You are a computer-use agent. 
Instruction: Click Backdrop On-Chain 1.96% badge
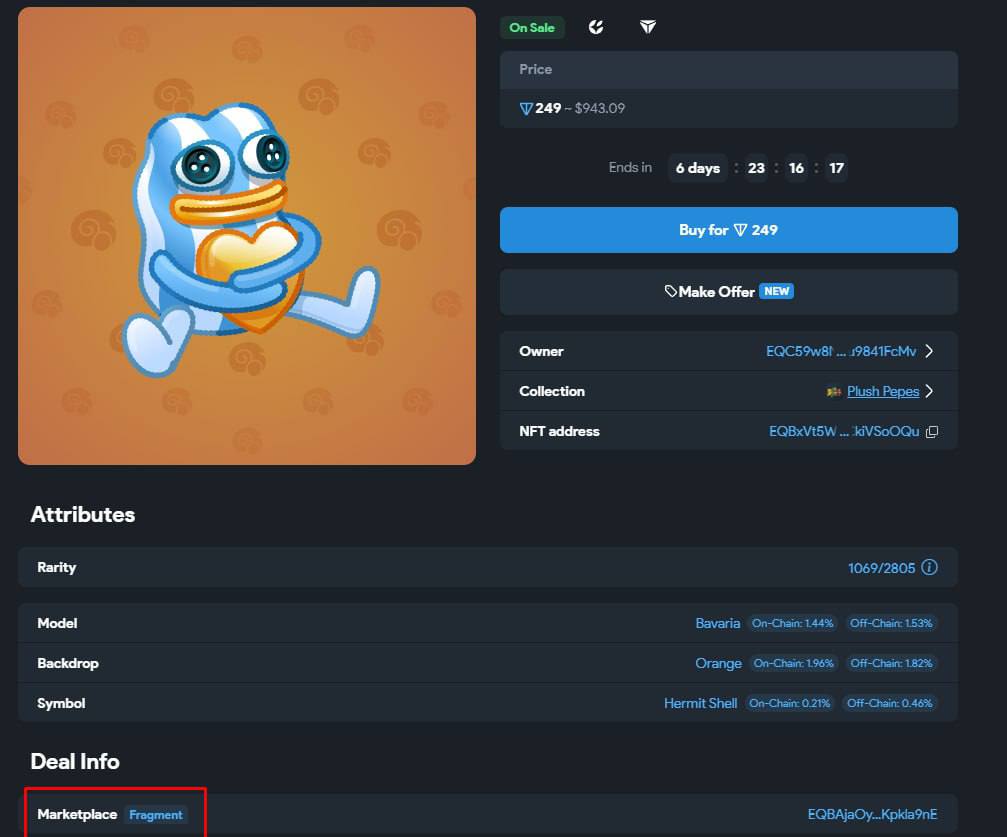coord(793,663)
